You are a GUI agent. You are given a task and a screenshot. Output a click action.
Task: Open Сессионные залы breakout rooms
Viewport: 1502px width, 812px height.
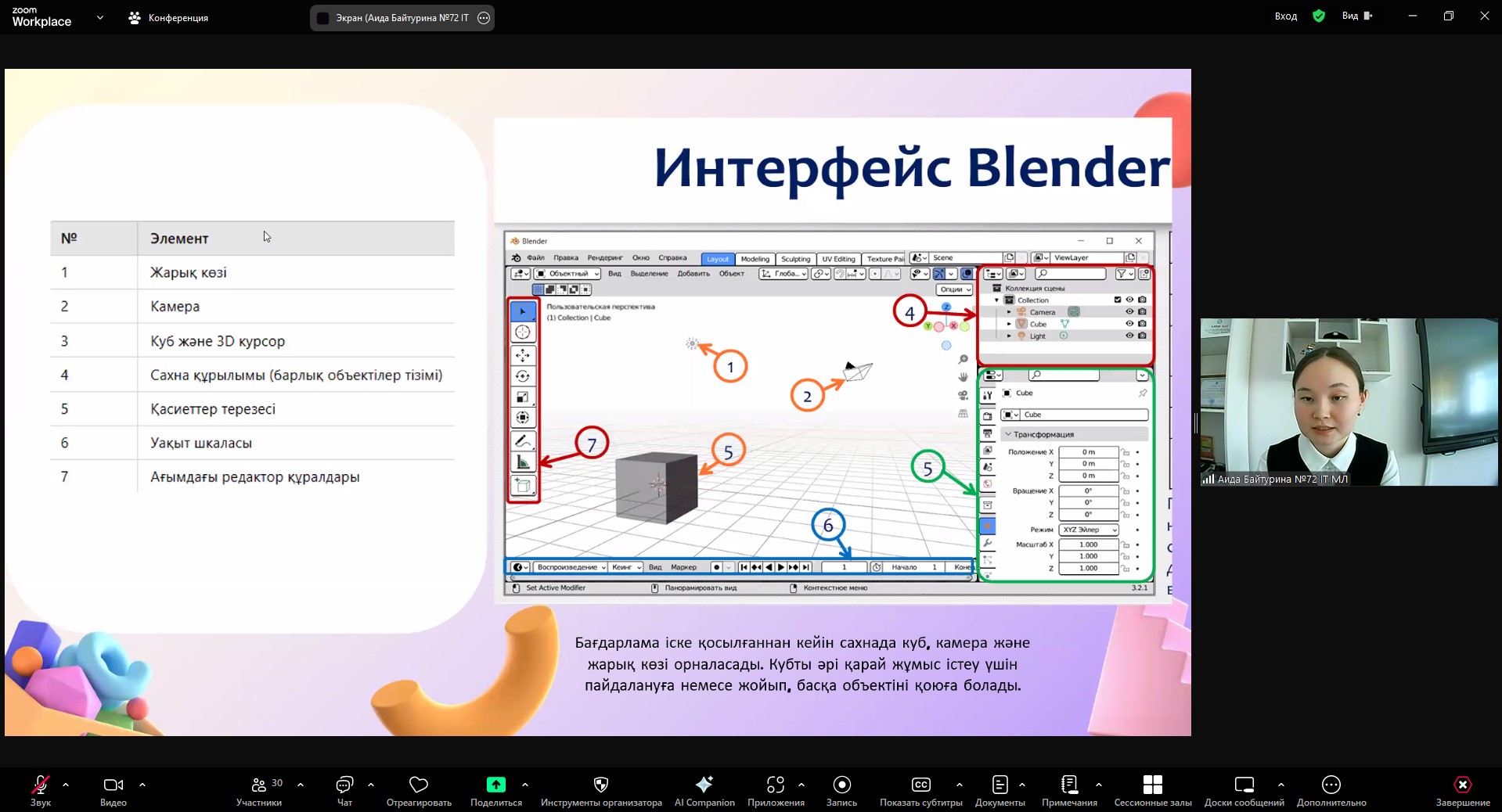point(1152,785)
